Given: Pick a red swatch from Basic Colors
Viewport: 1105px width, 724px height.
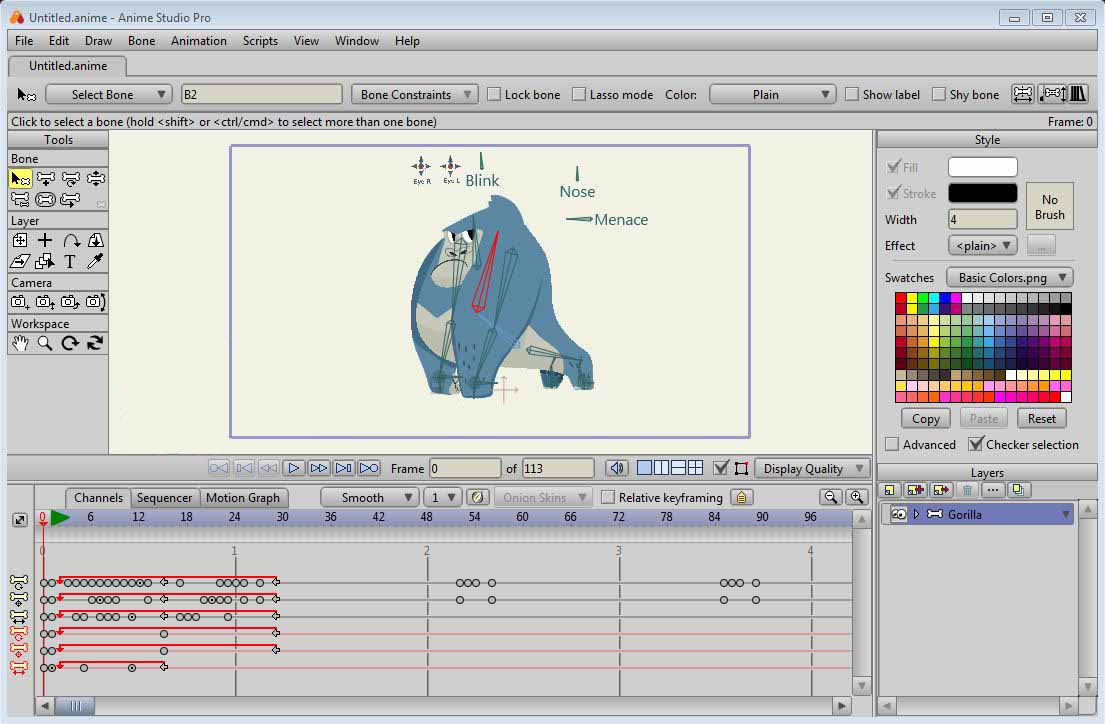Looking at the screenshot, I should (902, 297).
